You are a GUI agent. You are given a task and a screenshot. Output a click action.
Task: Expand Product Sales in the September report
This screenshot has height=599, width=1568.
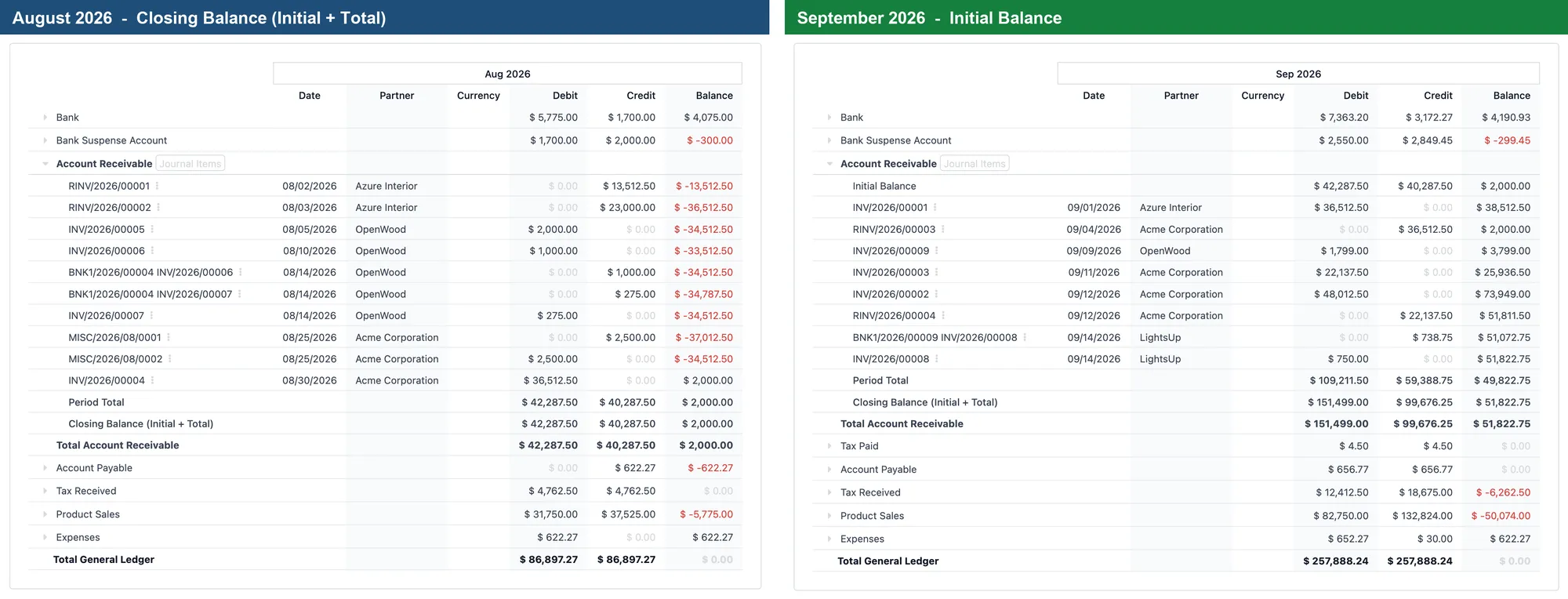(x=829, y=516)
